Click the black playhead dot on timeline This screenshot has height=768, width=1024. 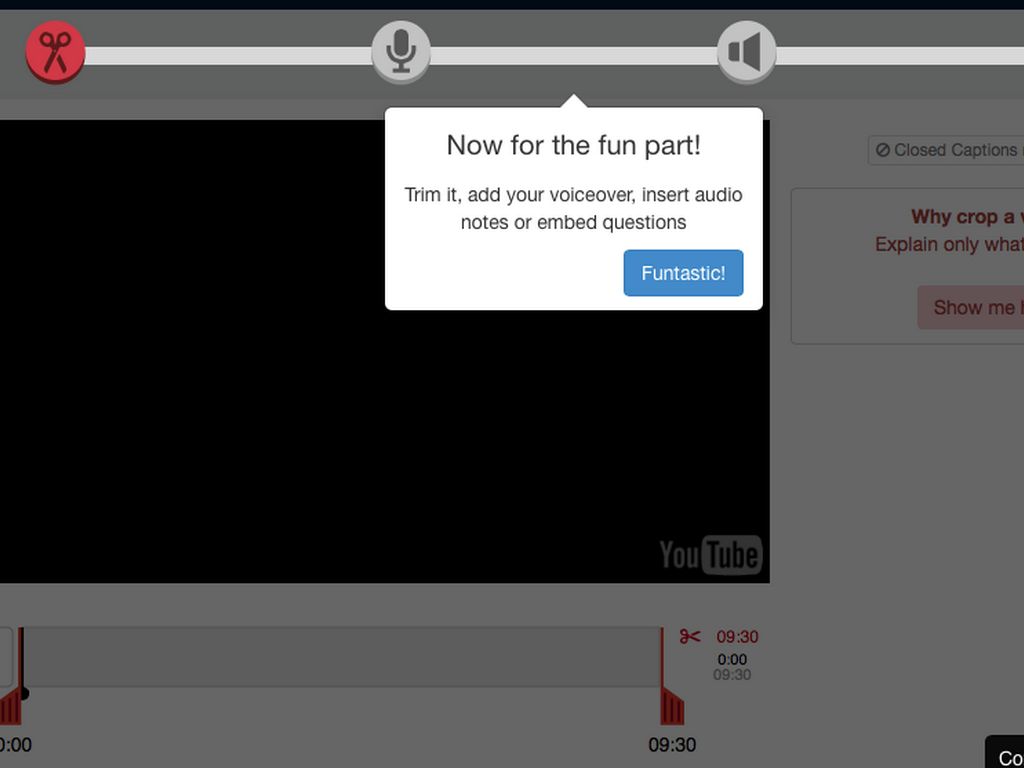[x=24, y=693]
